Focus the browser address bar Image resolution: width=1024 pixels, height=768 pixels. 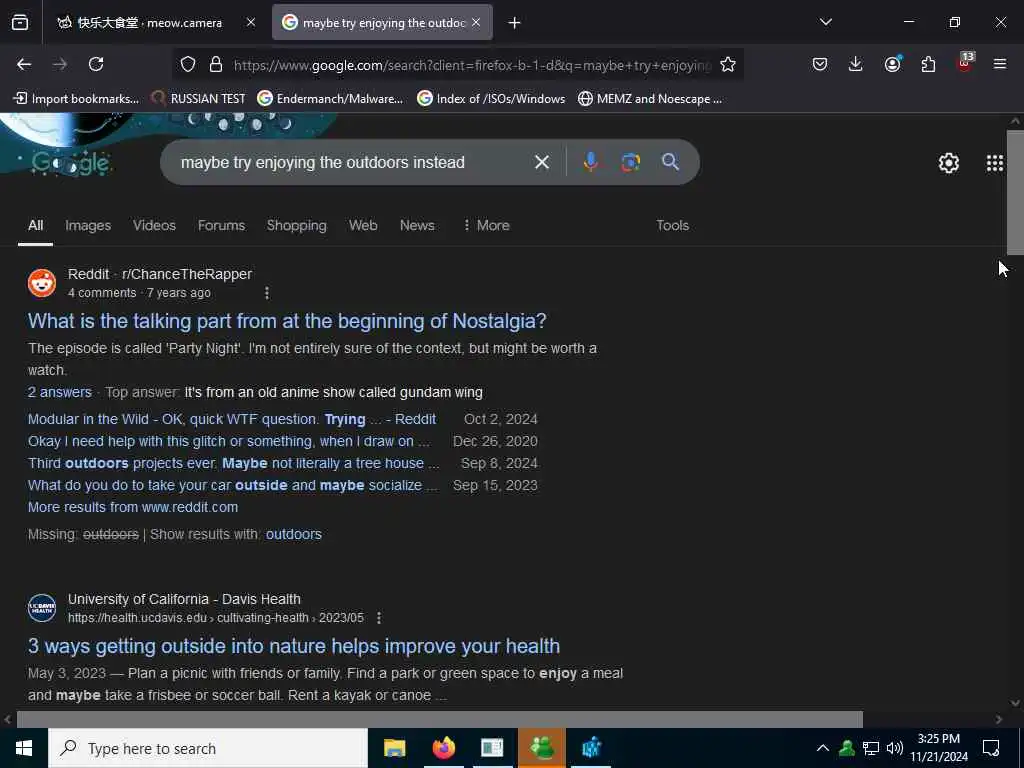point(470,65)
